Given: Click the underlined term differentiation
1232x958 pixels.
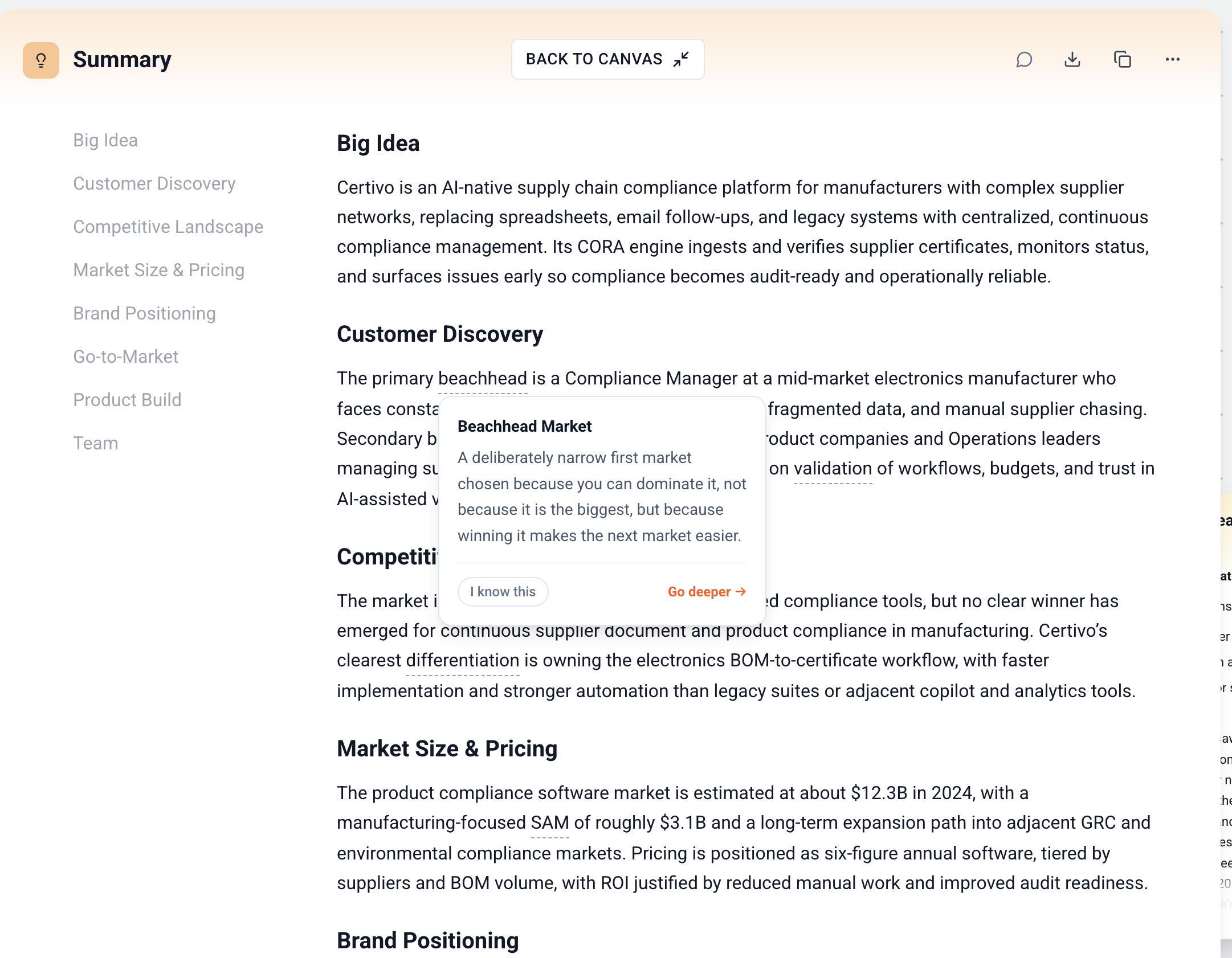Looking at the screenshot, I should click(x=463, y=661).
